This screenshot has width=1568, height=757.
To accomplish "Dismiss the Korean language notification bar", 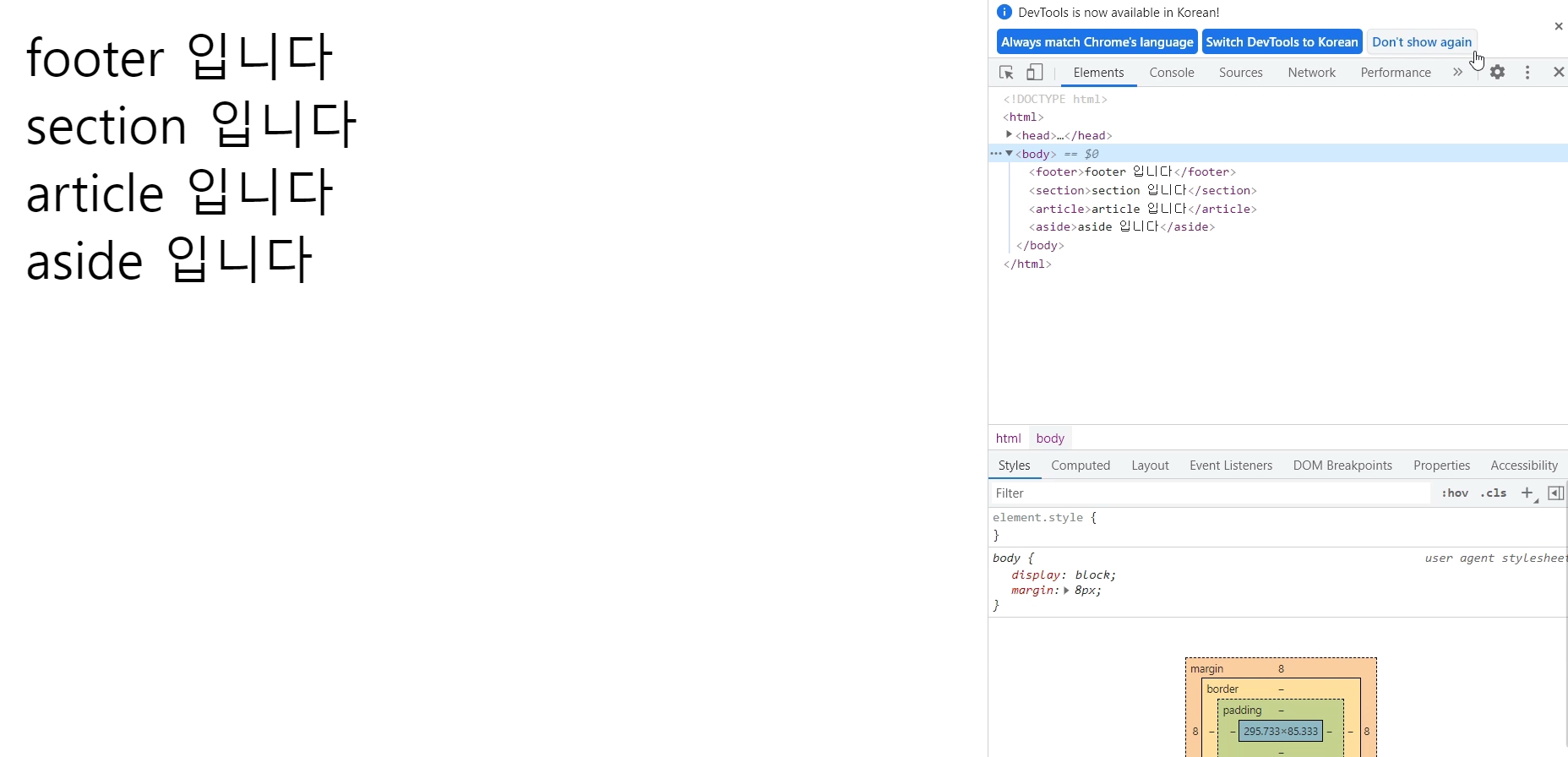I will pos(1559,26).
